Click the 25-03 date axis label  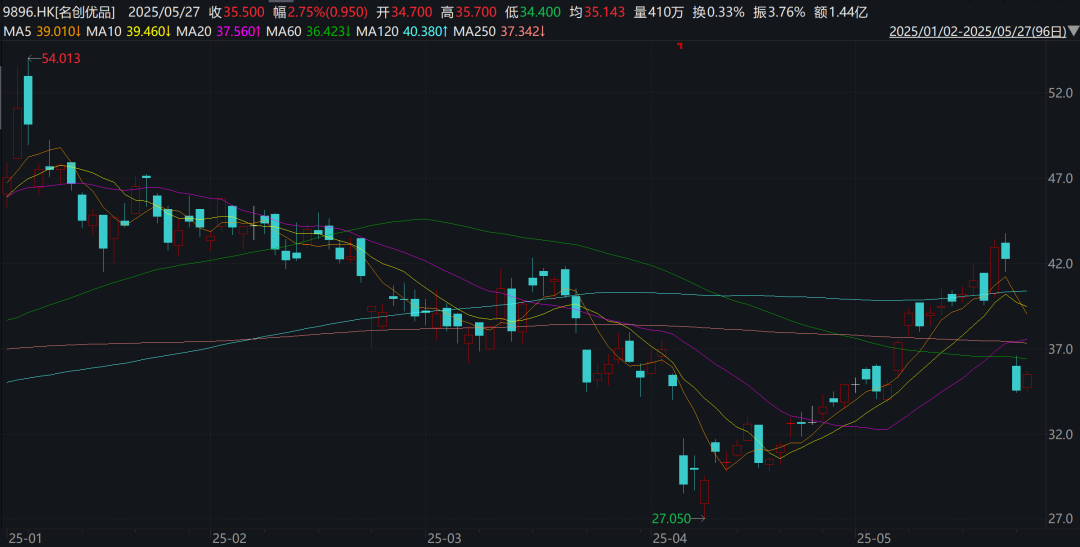(x=444, y=537)
